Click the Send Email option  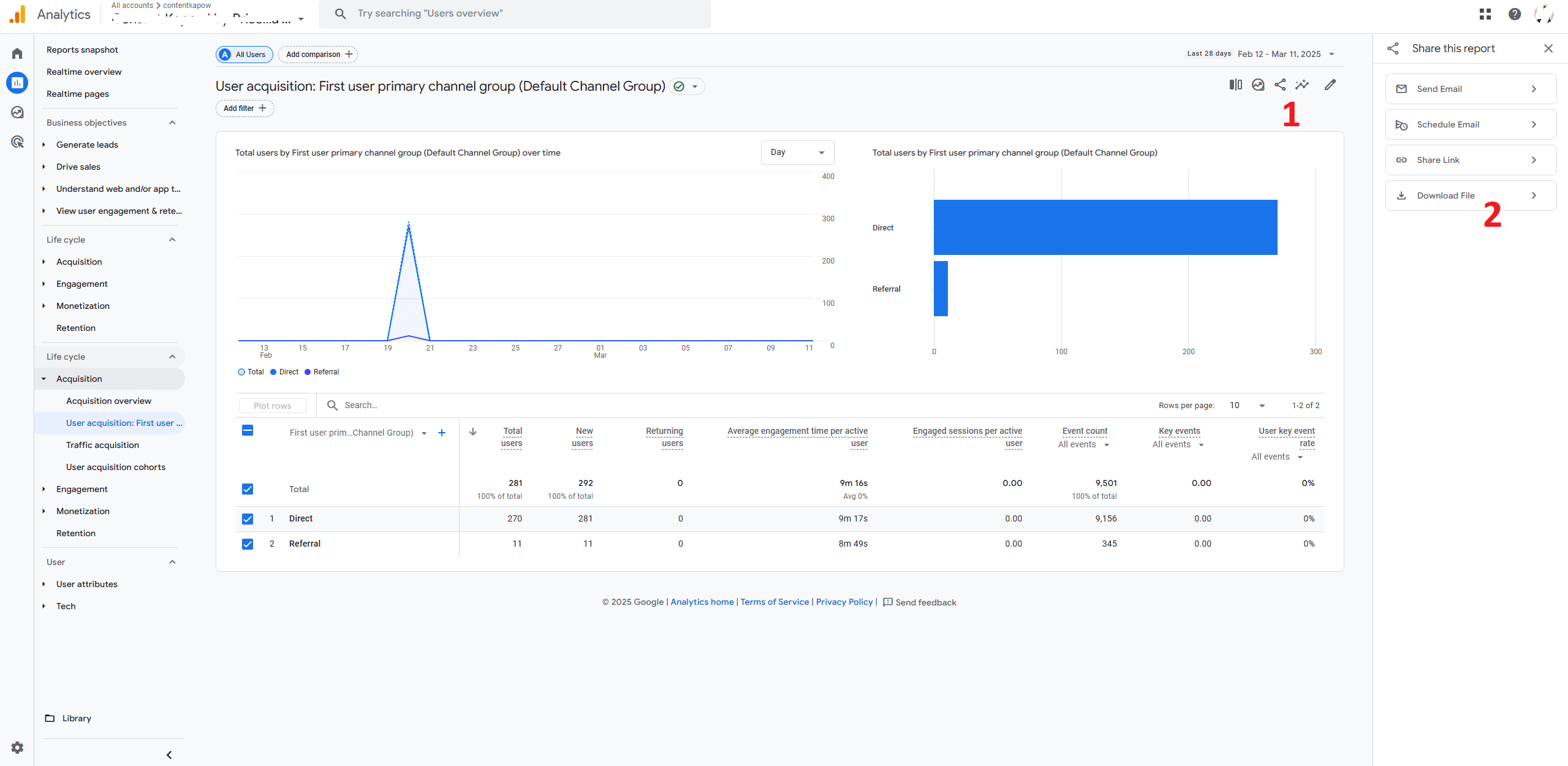click(1471, 89)
